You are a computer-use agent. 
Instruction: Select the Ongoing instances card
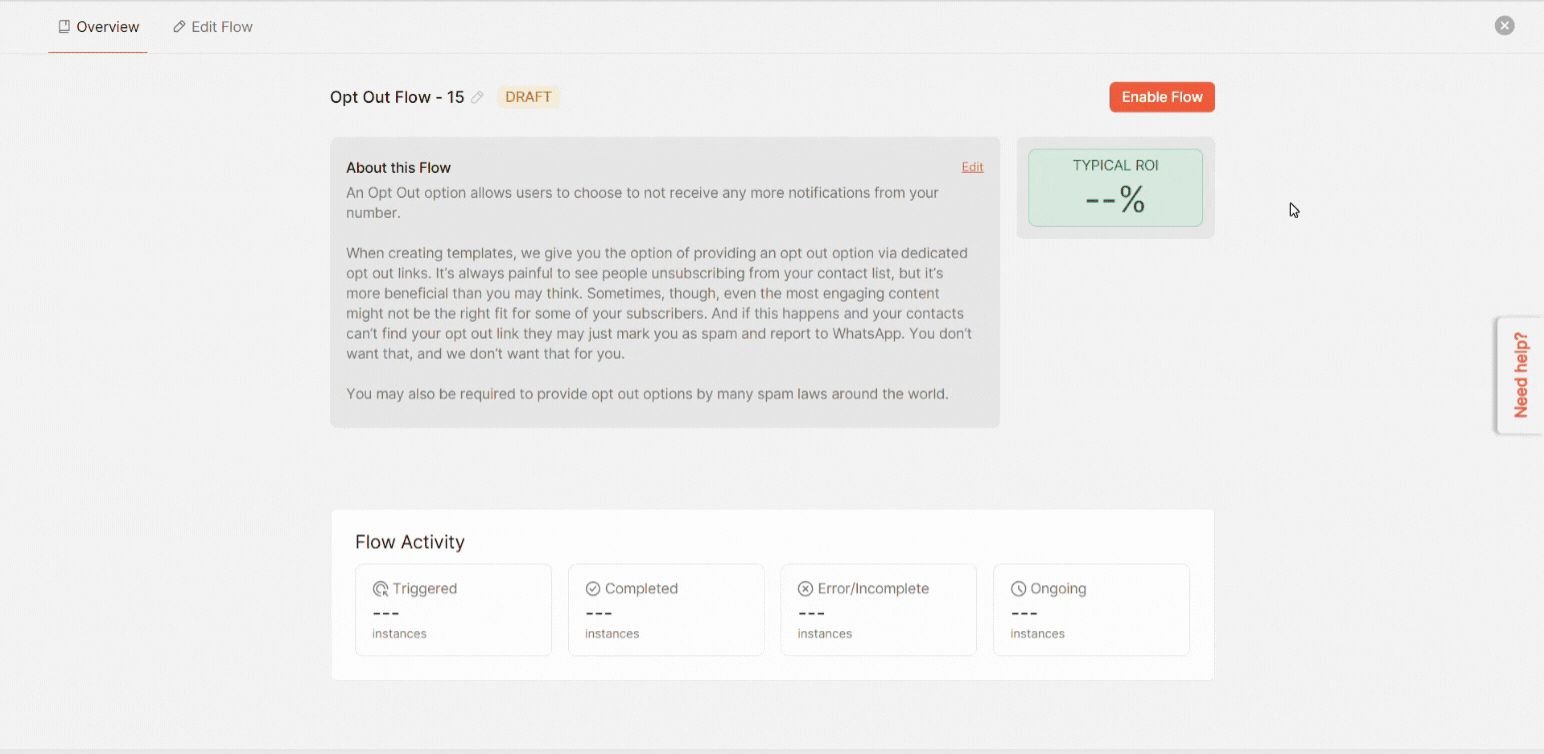point(1091,610)
